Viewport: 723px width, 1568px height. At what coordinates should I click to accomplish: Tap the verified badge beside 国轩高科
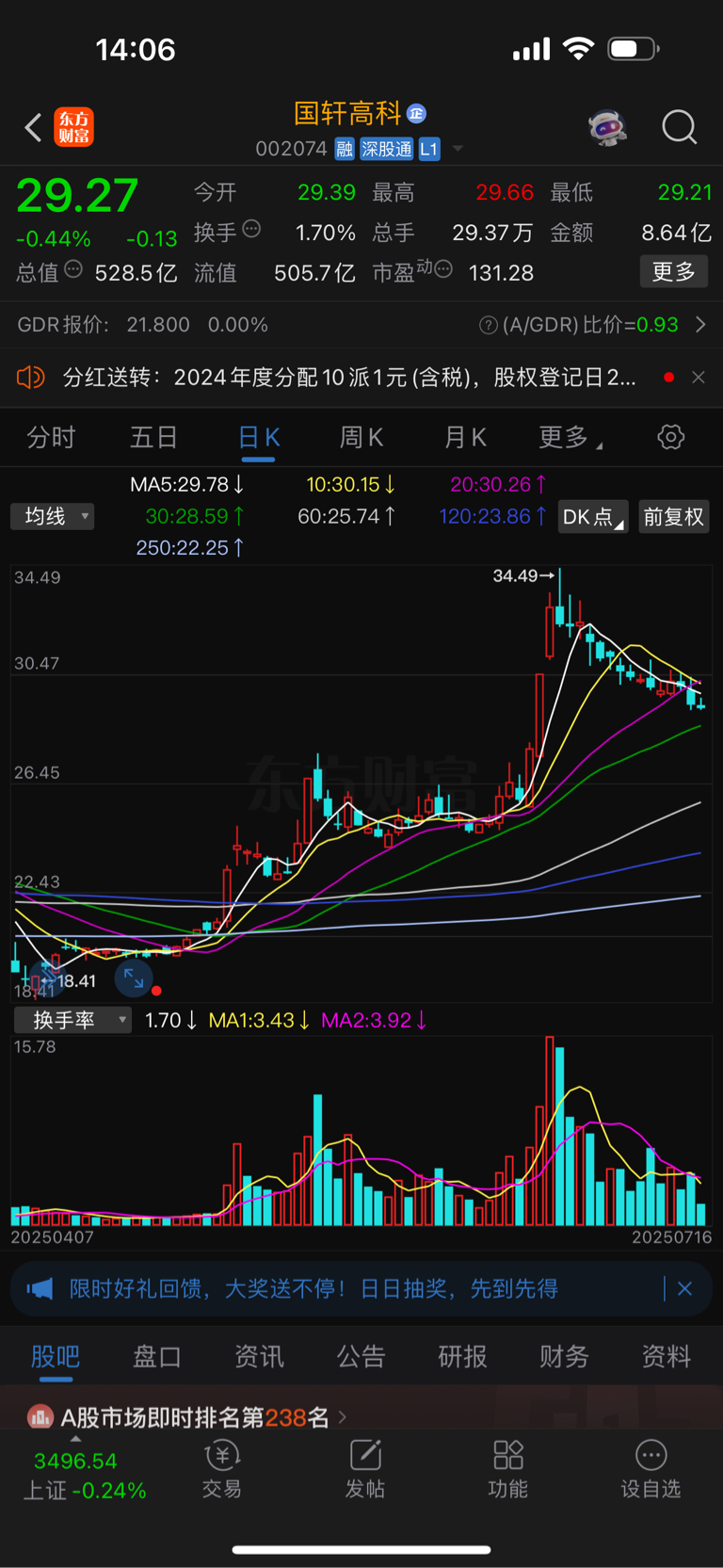tap(417, 114)
